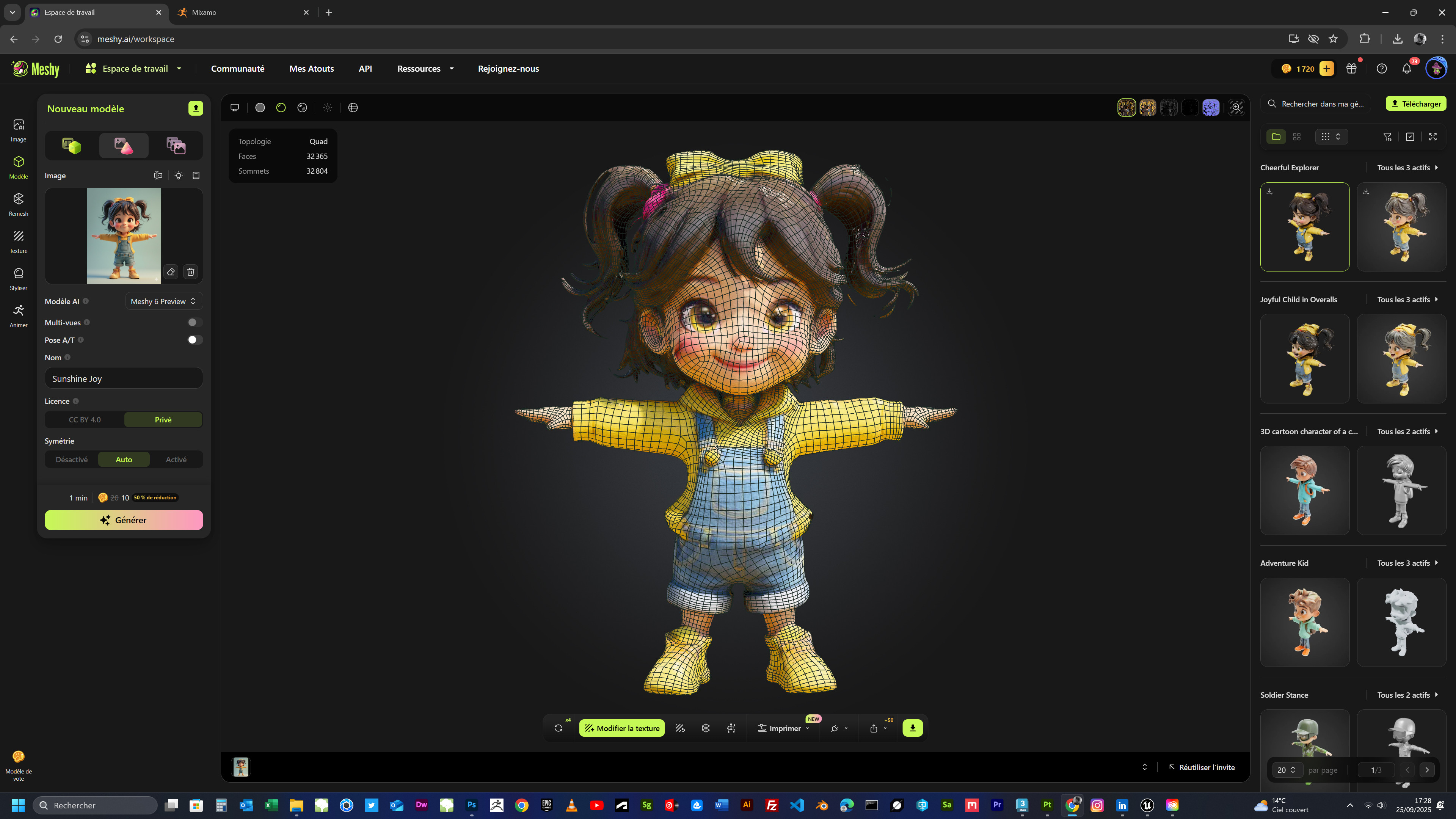
Task: Download the model with green arrow button
Action: 912,728
